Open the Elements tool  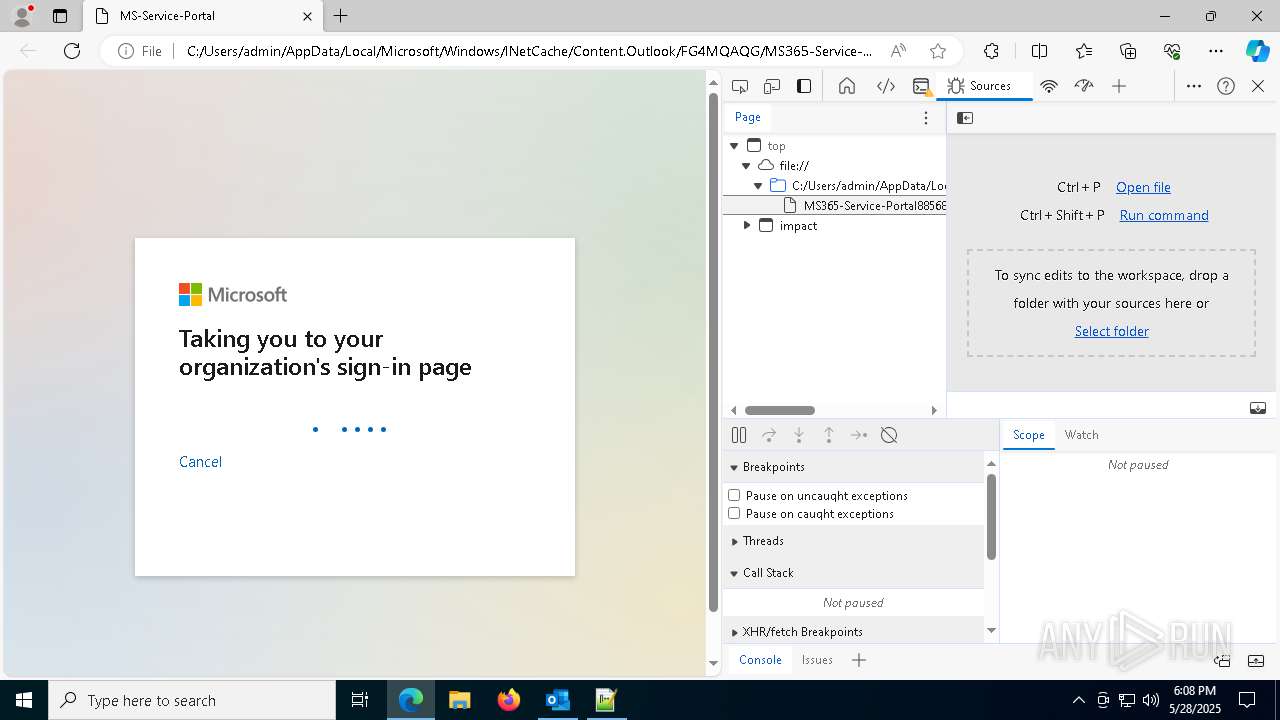click(x=886, y=86)
